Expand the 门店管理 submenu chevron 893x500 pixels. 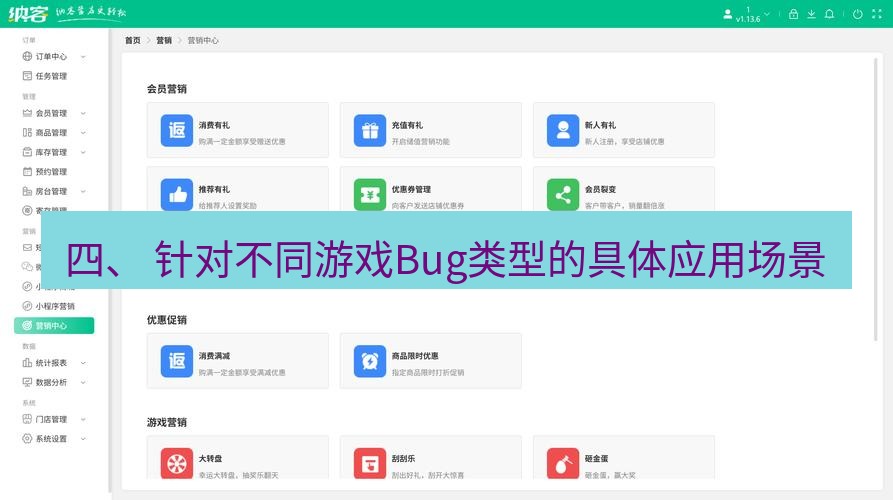point(83,419)
